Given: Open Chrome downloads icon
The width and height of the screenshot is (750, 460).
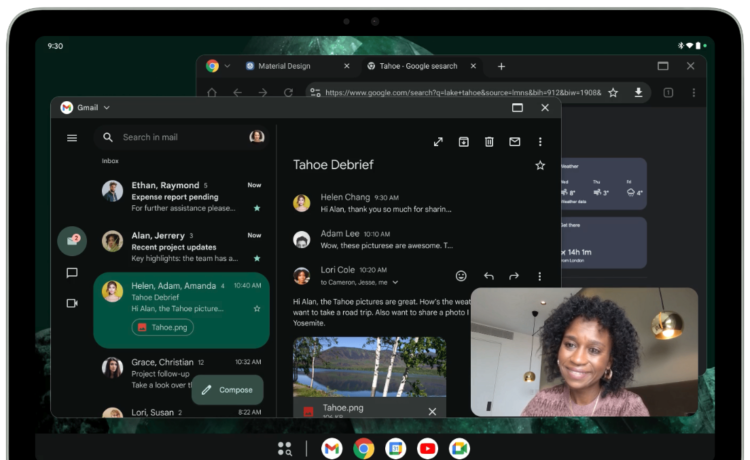Looking at the screenshot, I should tap(638, 93).
